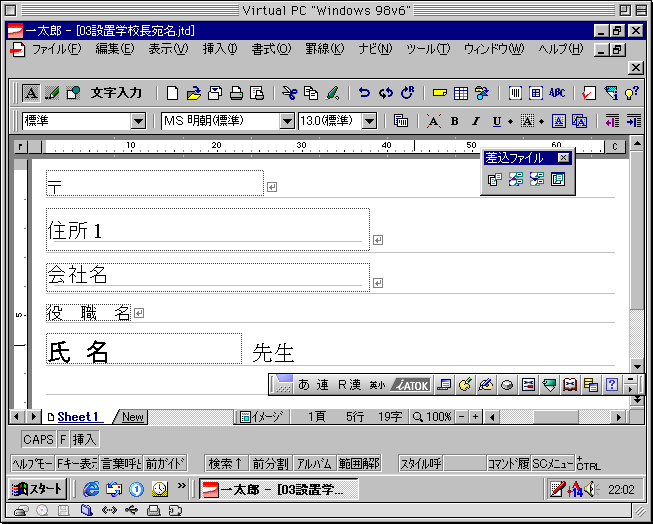
Task: Toggle italic formatting
Action: point(476,121)
